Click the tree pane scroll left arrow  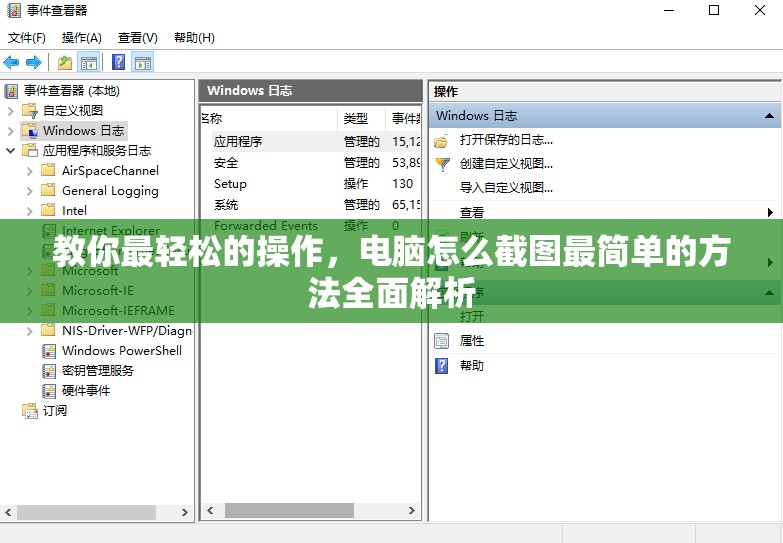tap(8, 512)
